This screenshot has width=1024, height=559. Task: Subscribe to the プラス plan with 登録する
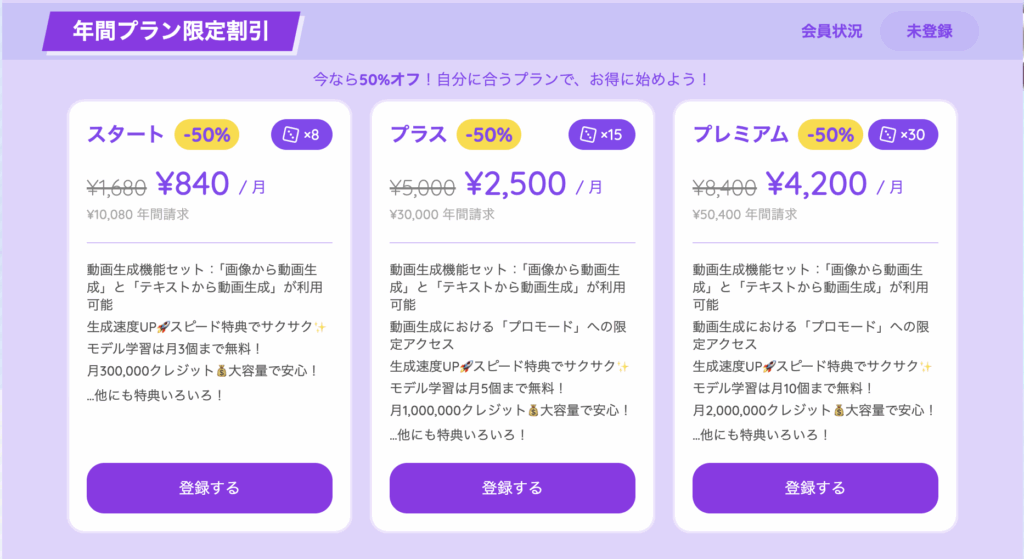point(513,488)
